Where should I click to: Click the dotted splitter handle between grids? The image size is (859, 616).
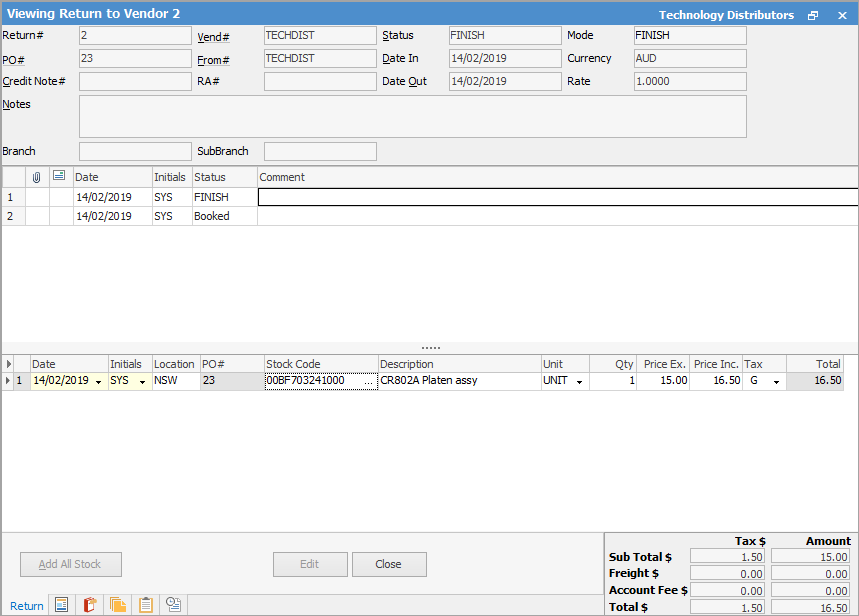tap(430, 348)
